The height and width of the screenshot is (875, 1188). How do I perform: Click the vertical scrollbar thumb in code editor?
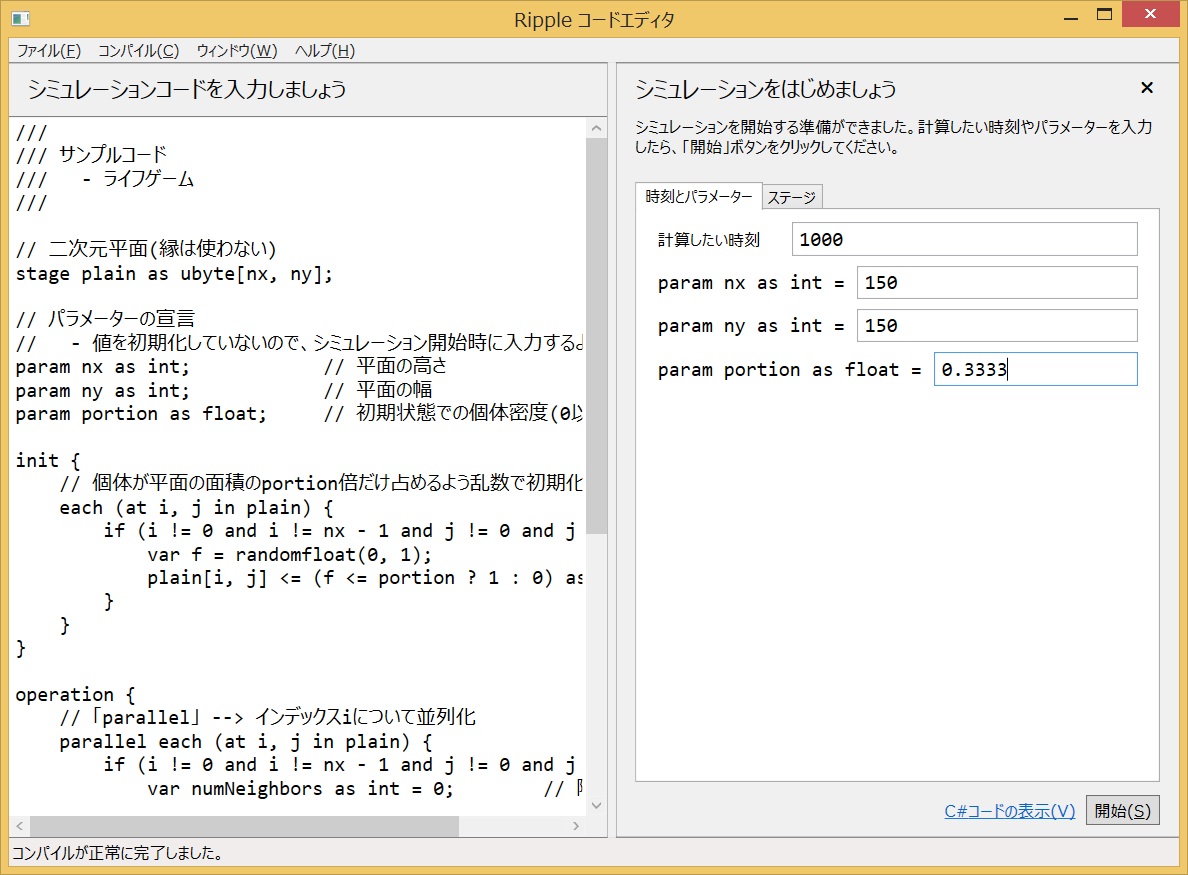[x=596, y=336]
